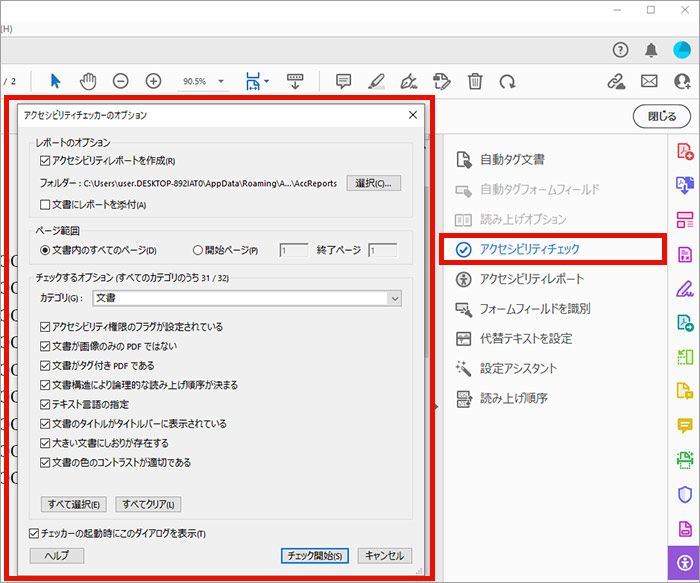Toggle アクセシビリティ権限のフラグ checkbox
Image resolution: width=700 pixels, height=583 pixels.
pos(45,327)
